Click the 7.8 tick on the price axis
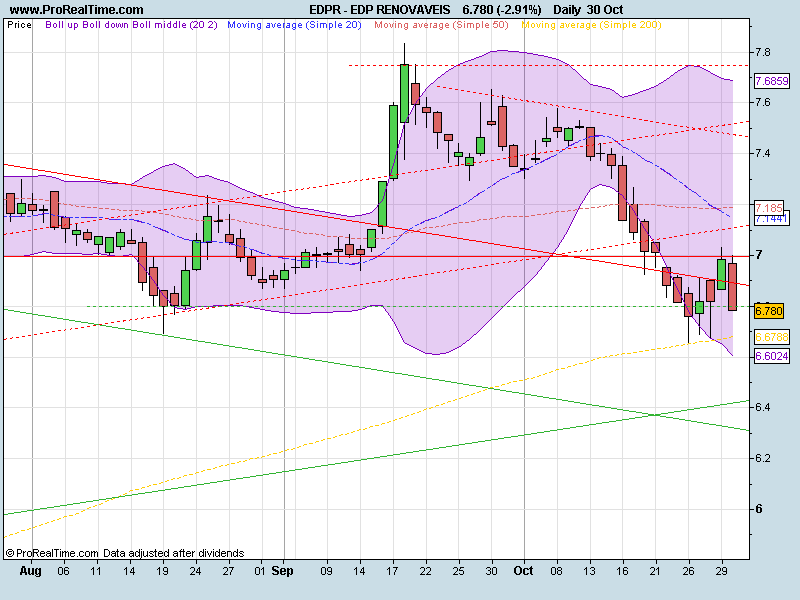Viewport: 800px width, 600px height. point(763,52)
